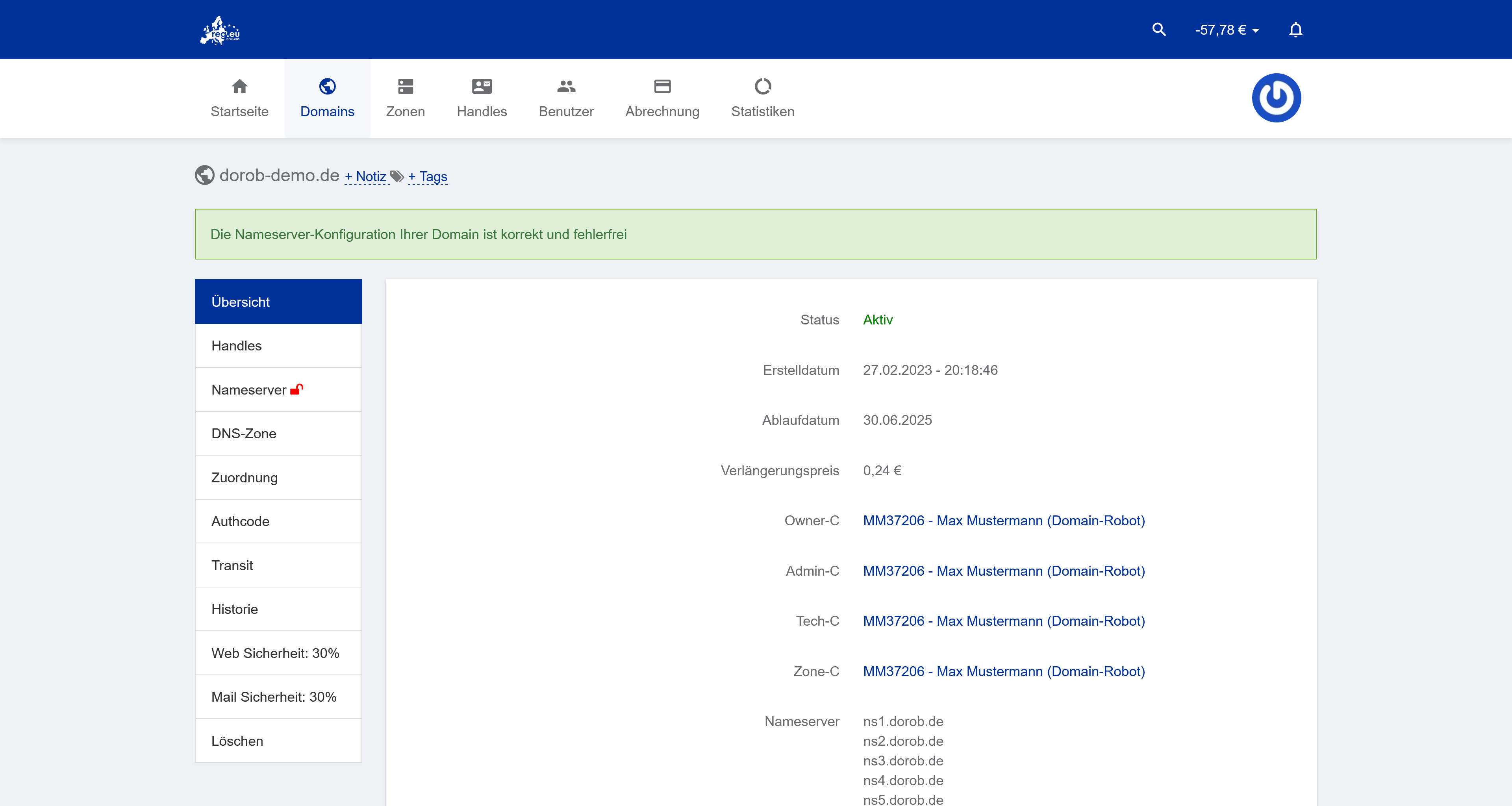Open Handles via the contact card icon

(x=481, y=87)
